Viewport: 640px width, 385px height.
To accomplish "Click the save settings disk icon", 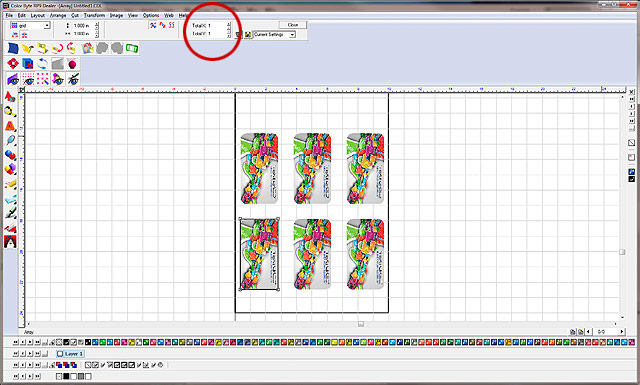I will (x=248, y=35).
